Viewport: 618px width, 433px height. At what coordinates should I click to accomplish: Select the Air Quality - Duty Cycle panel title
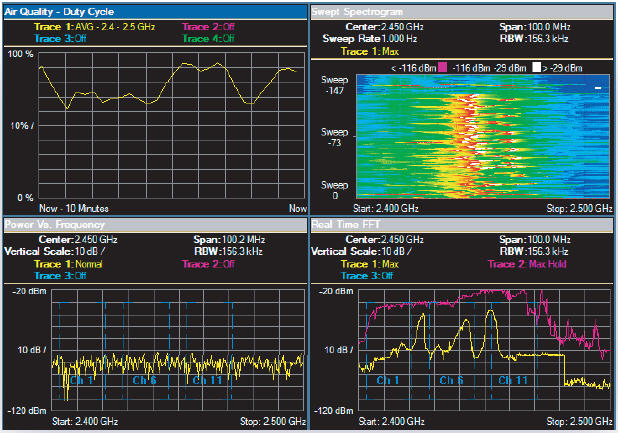click(x=60, y=12)
